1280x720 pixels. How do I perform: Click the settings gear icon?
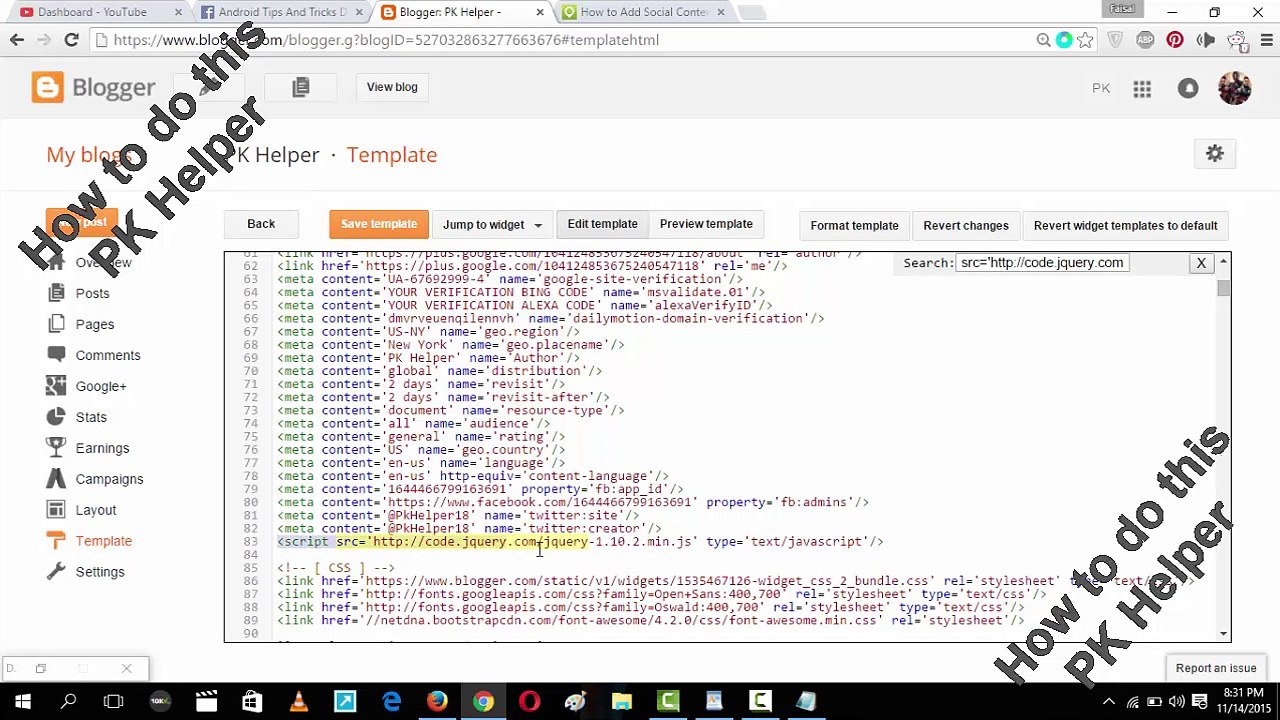1215,154
